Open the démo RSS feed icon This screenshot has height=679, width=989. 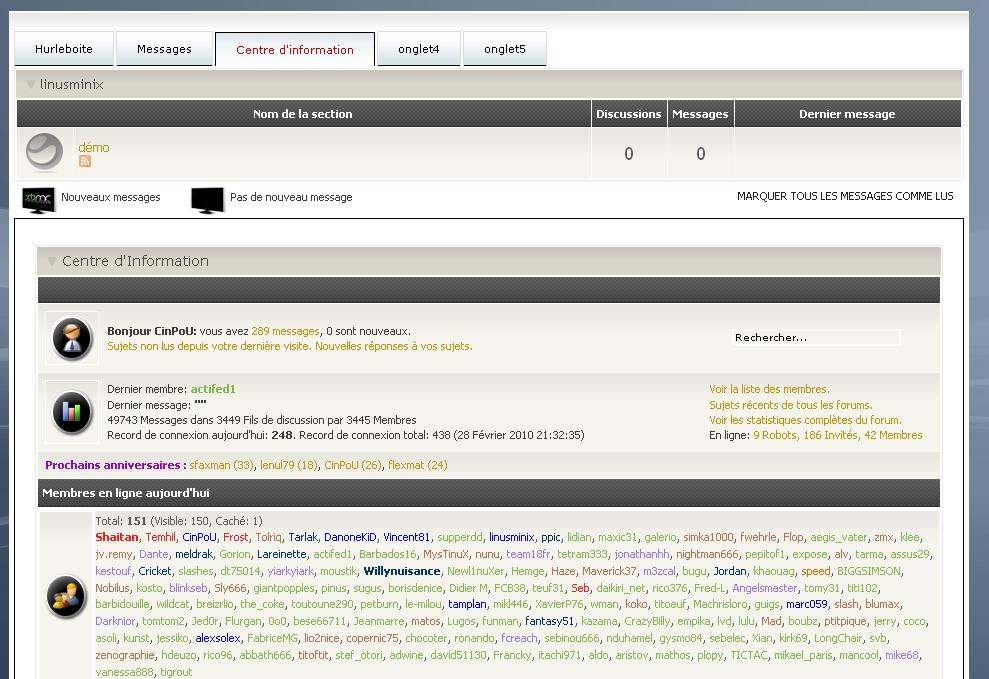(x=85, y=162)
